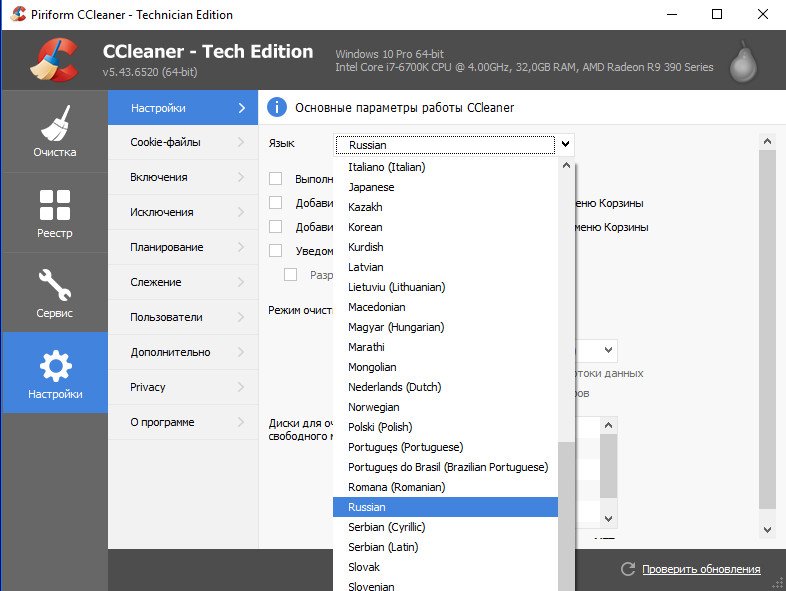Image resolution: width=786 pixels, height=591 pixels.
Task: Select Lietuviu (Lithuanian) from the list
Action: point(445,287)
